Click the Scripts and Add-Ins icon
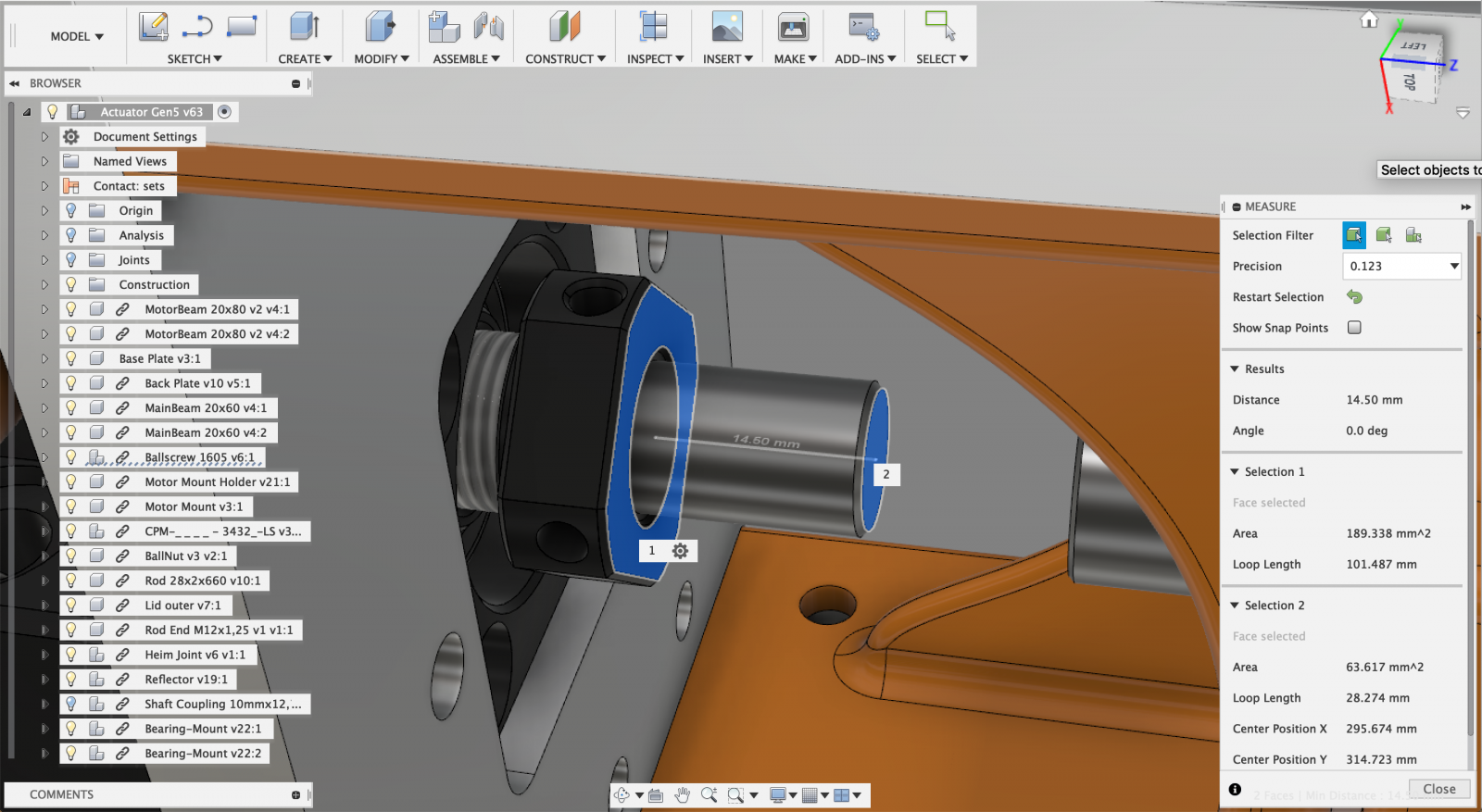The width and height of the screenshot is (1482, 812). pos(864,27)
